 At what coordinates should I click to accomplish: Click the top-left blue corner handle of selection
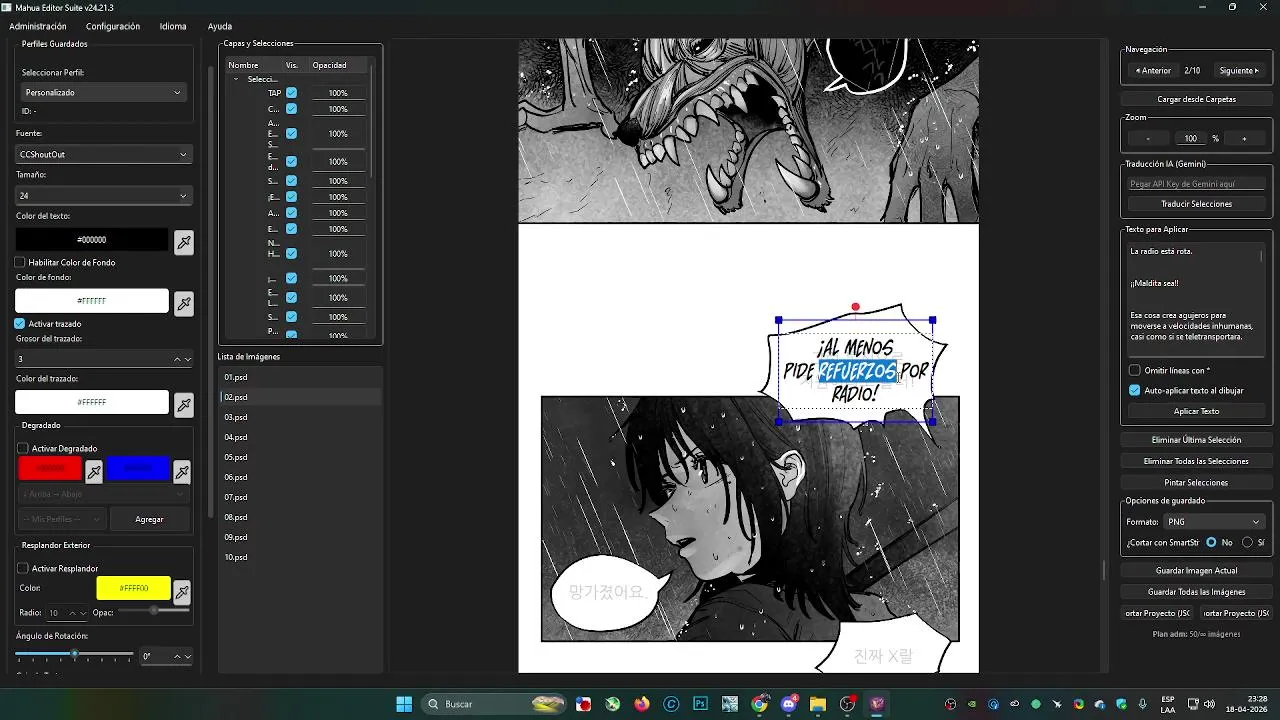coord(779,320)
